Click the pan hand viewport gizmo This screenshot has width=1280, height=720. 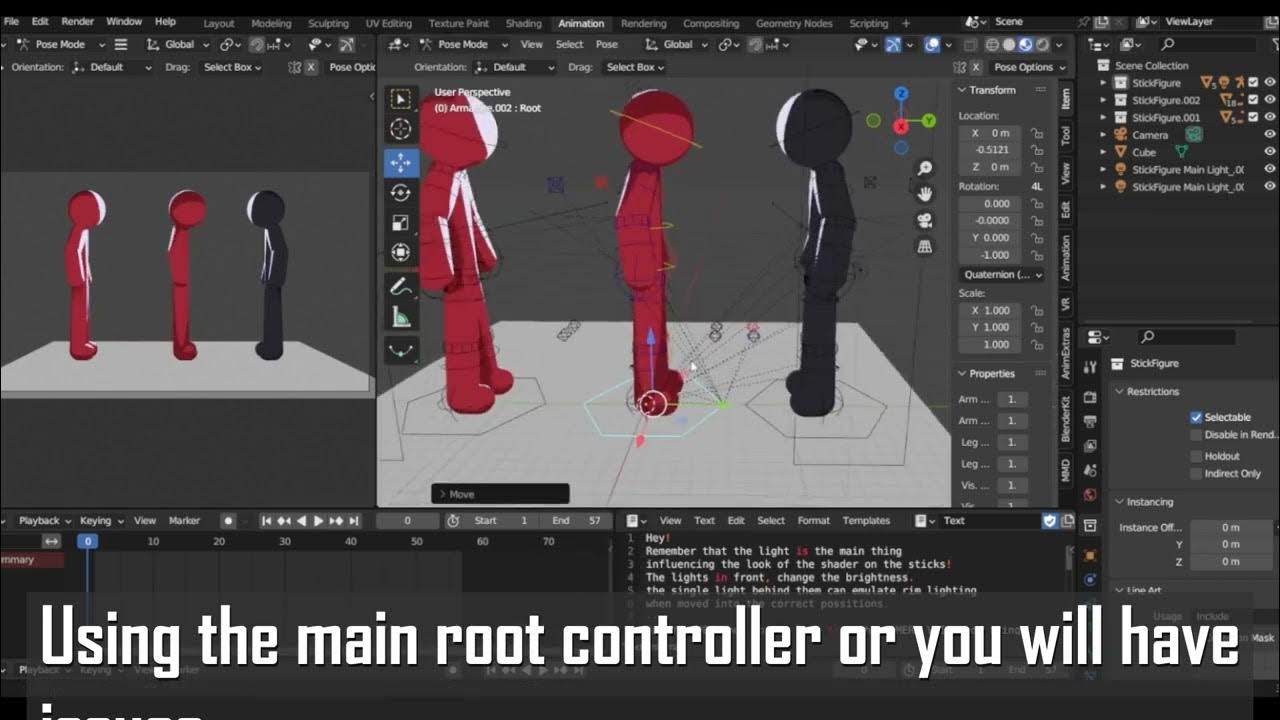(925, 194)
